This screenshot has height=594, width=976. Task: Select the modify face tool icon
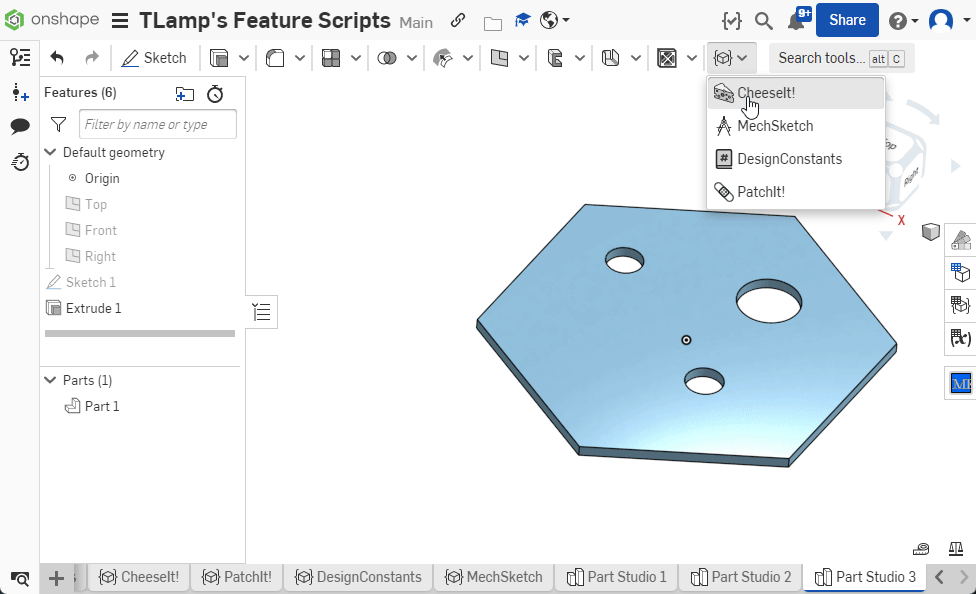443,58
